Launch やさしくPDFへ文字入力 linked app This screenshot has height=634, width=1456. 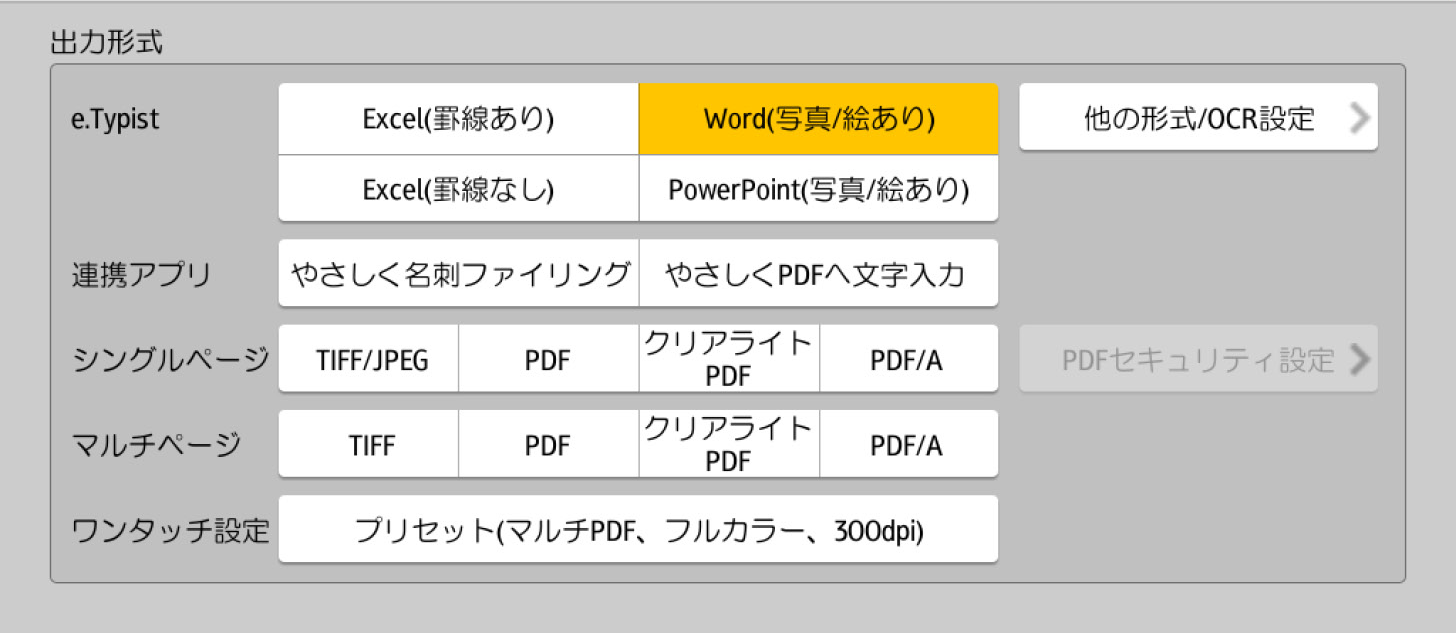(818, 274)
